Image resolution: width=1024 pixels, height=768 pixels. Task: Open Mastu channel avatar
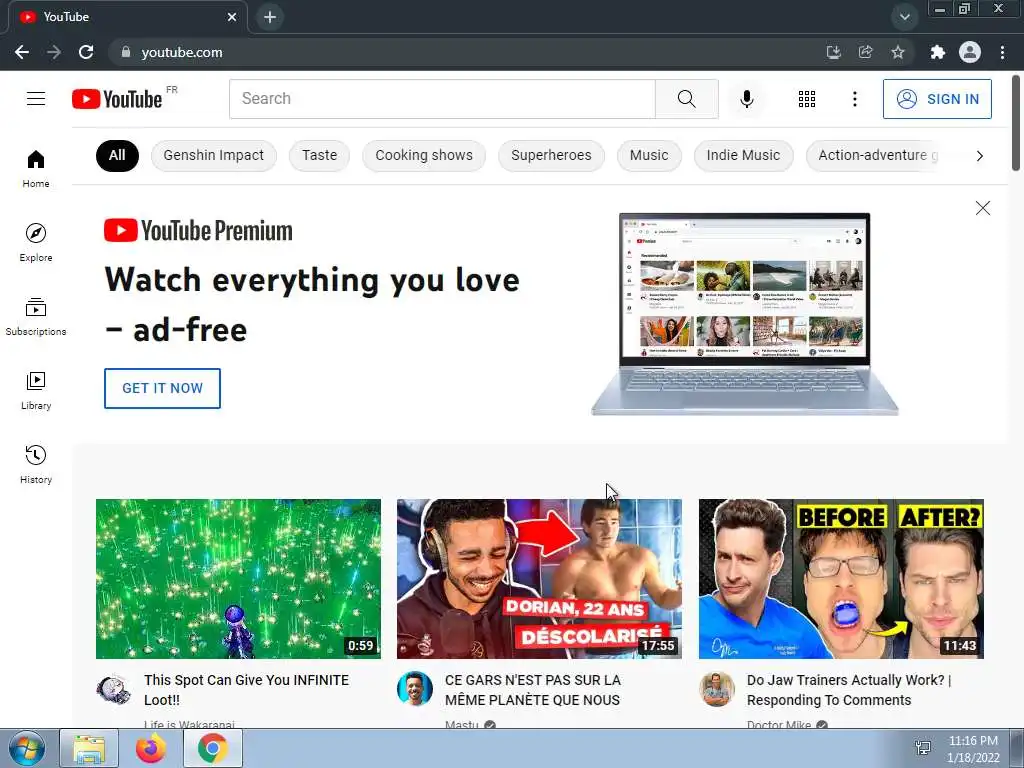click(x=415, y=689)
